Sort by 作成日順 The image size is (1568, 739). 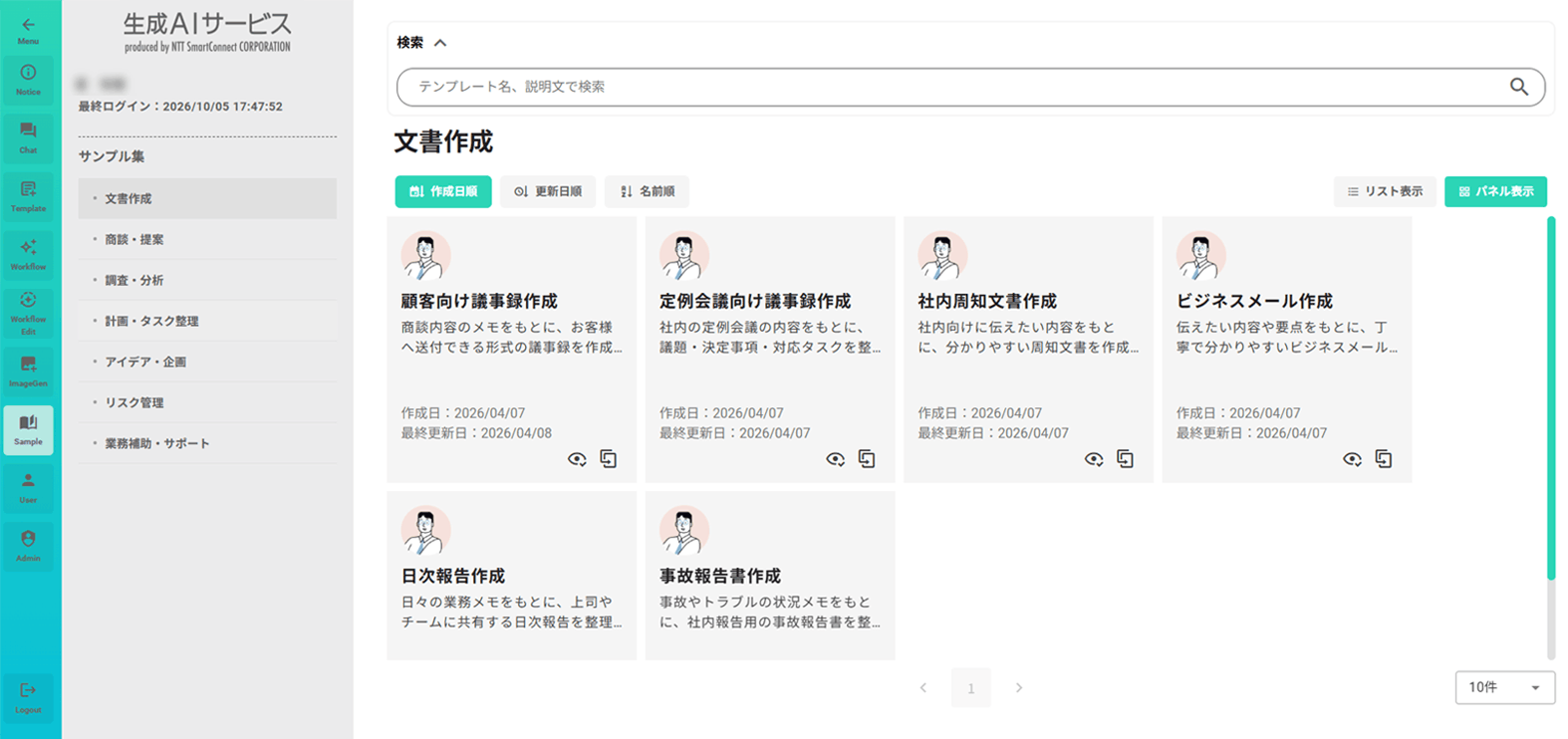point(443,191)
